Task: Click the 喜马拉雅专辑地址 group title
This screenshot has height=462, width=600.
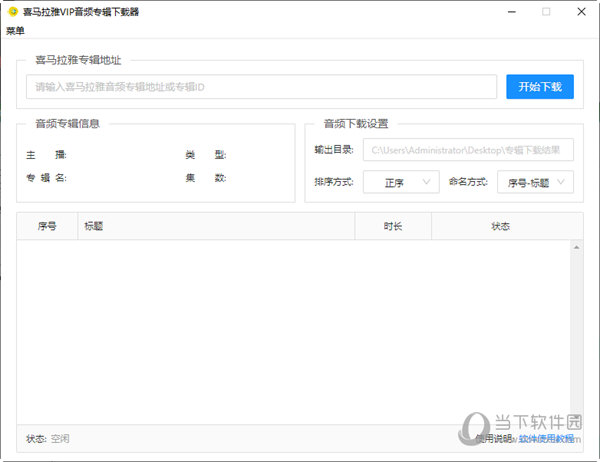Action: click(x=78, y=60)
